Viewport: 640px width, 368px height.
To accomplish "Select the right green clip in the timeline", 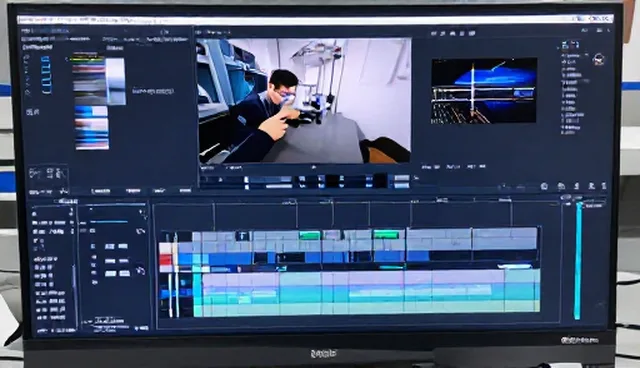I will click(386, 235).
